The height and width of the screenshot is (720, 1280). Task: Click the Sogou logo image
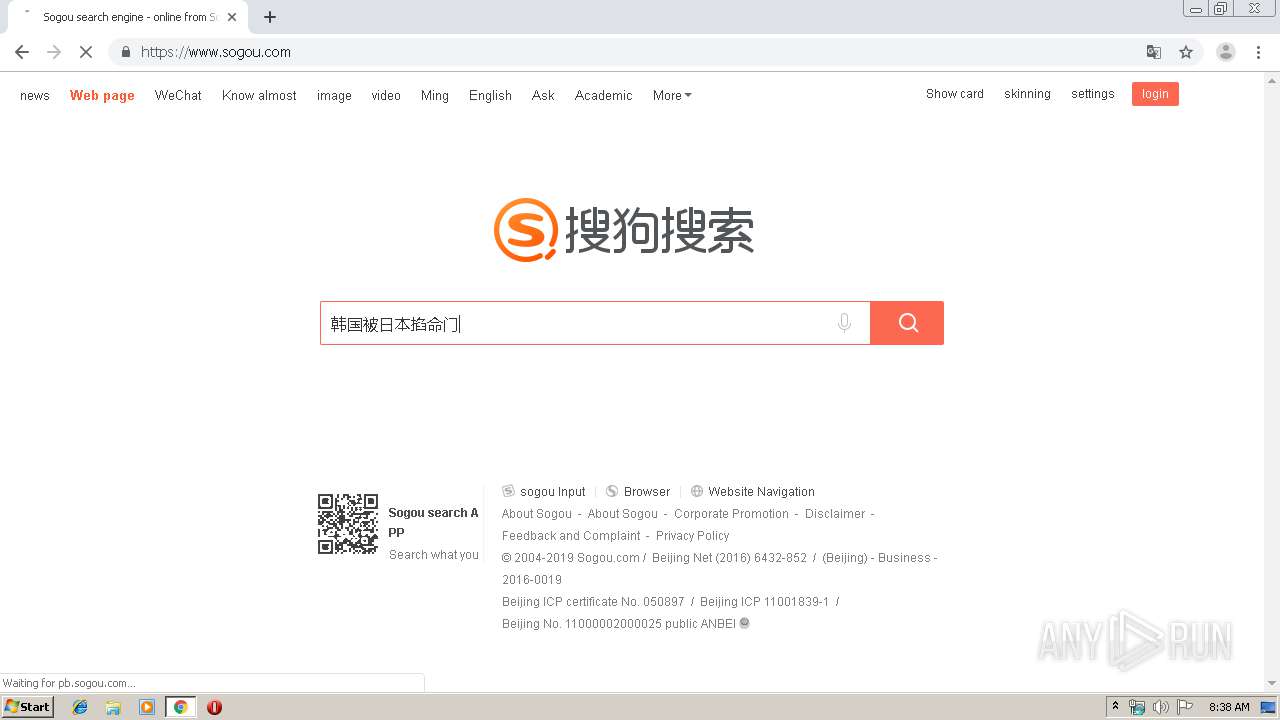coord(624,230)
